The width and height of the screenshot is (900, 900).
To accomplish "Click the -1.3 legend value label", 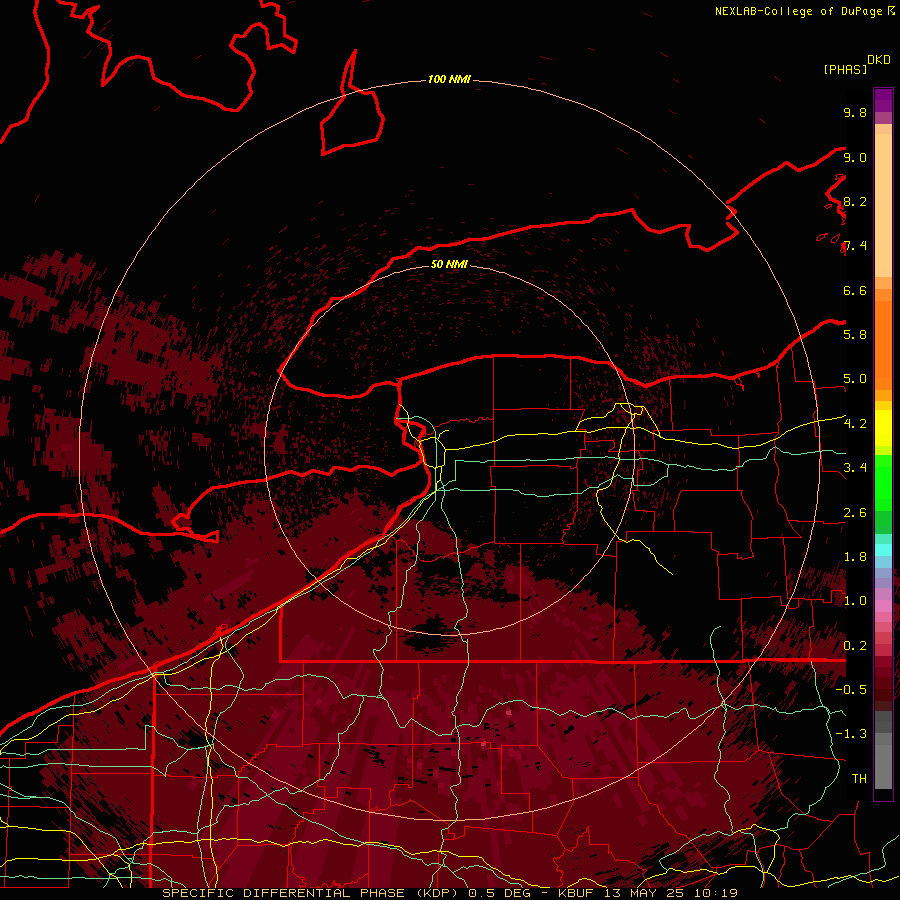I will point(851,734).
